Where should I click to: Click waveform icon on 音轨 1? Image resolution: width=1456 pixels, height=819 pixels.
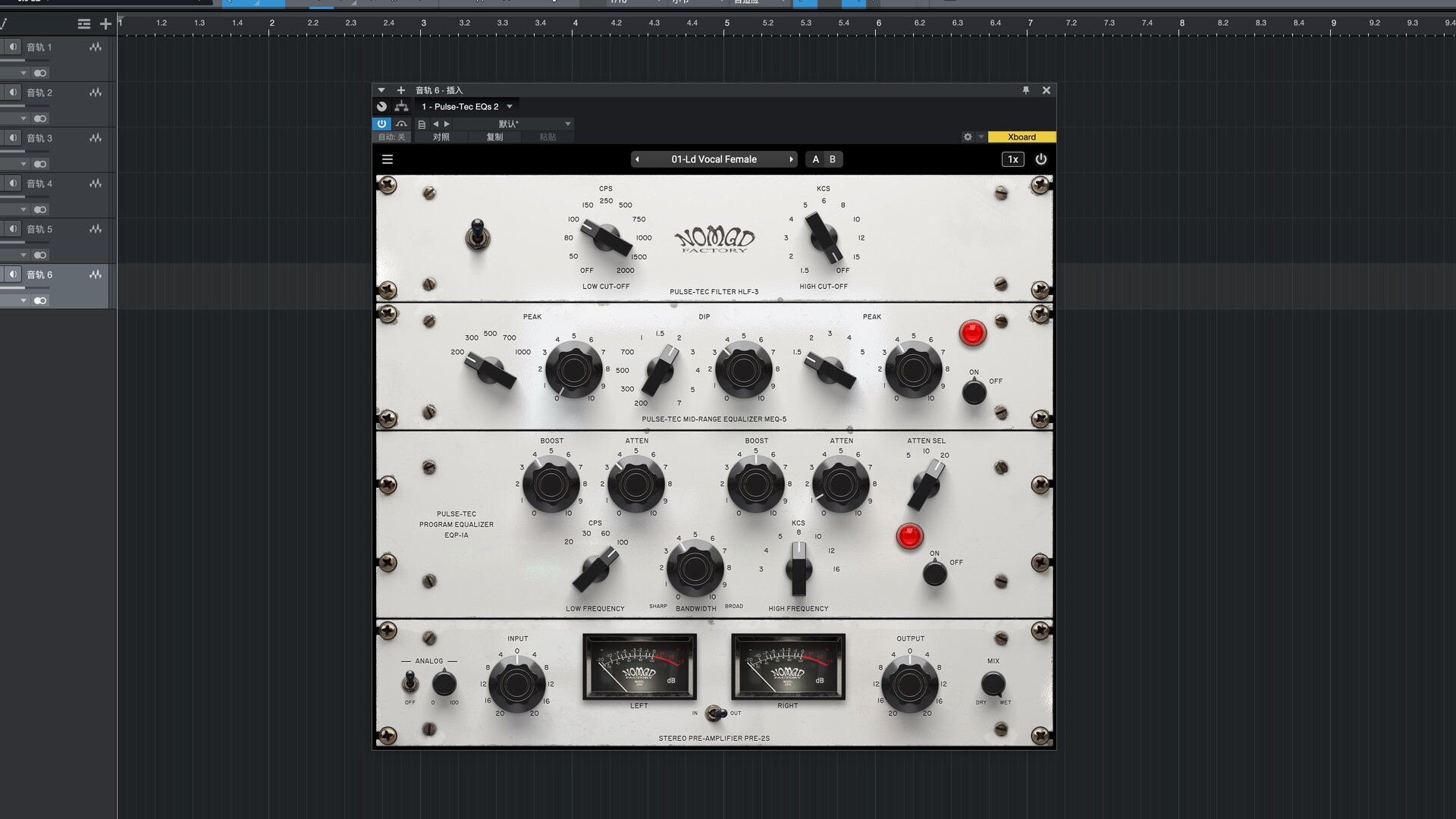[96, 47]
